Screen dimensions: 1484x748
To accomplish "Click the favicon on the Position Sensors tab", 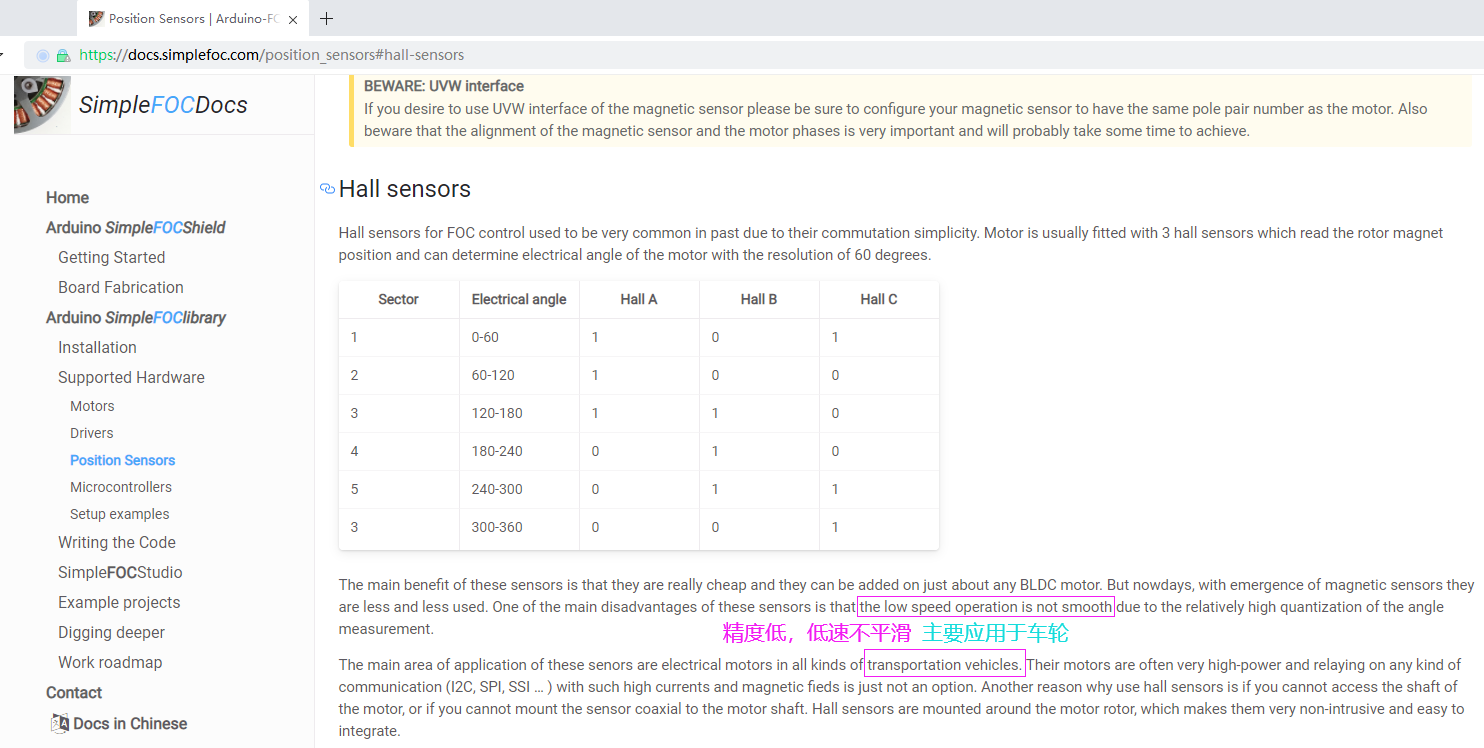I will [95, 18].
